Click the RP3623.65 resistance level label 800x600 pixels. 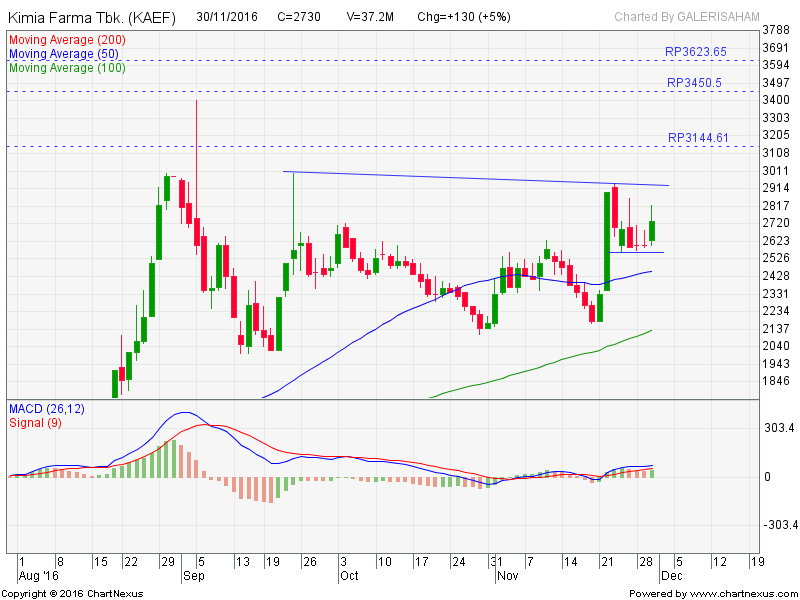point(696,51)
